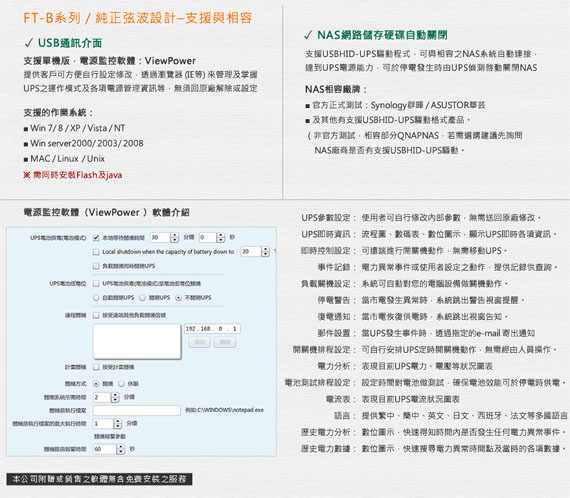Click the 'UPS即時資訊：' feature label
The width and height of the screenshot is (570, 498).
(x=328, y=234)
